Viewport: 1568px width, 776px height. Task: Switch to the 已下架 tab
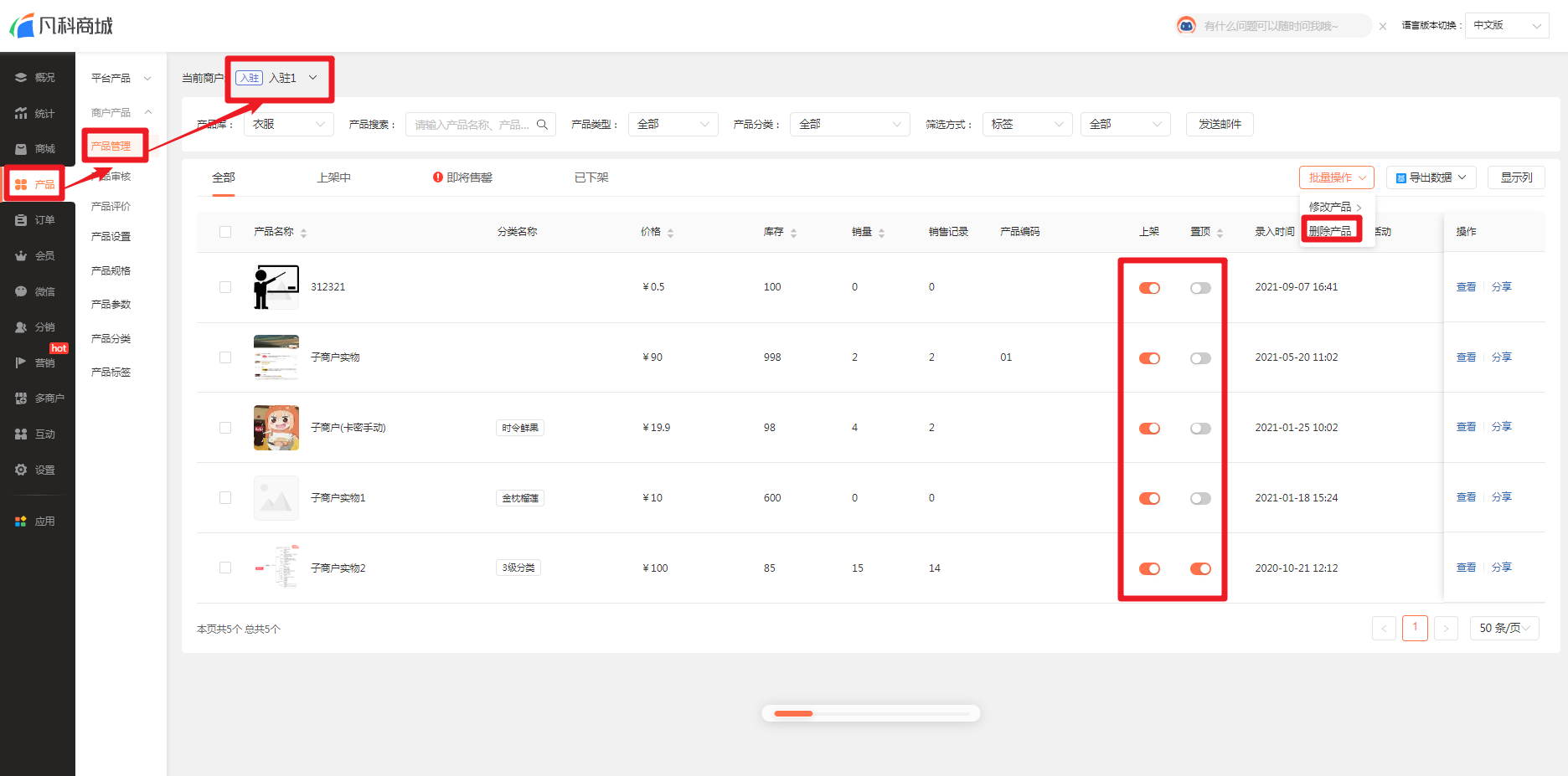[591, 177]
